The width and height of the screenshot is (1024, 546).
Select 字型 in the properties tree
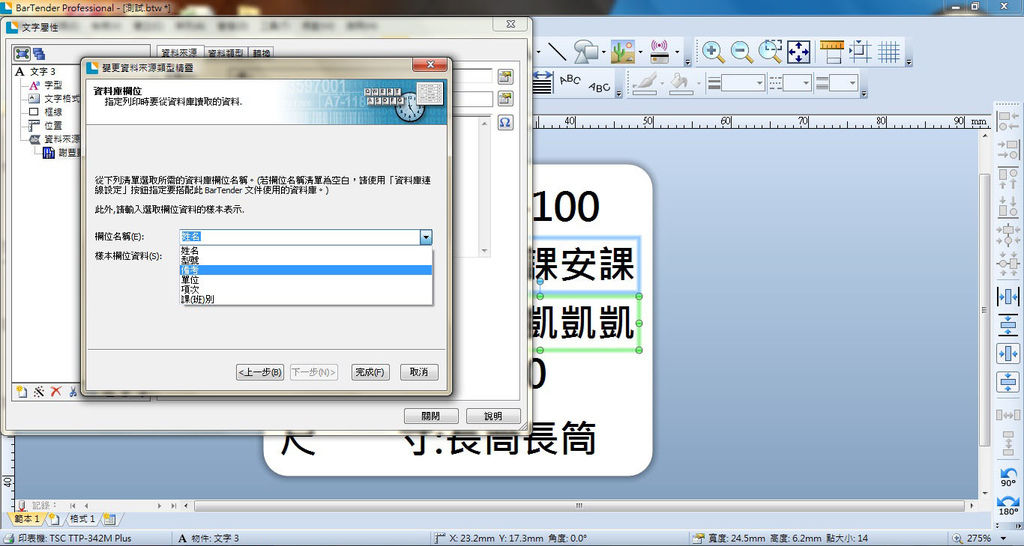pyautogui.click(x=53, y=85)
